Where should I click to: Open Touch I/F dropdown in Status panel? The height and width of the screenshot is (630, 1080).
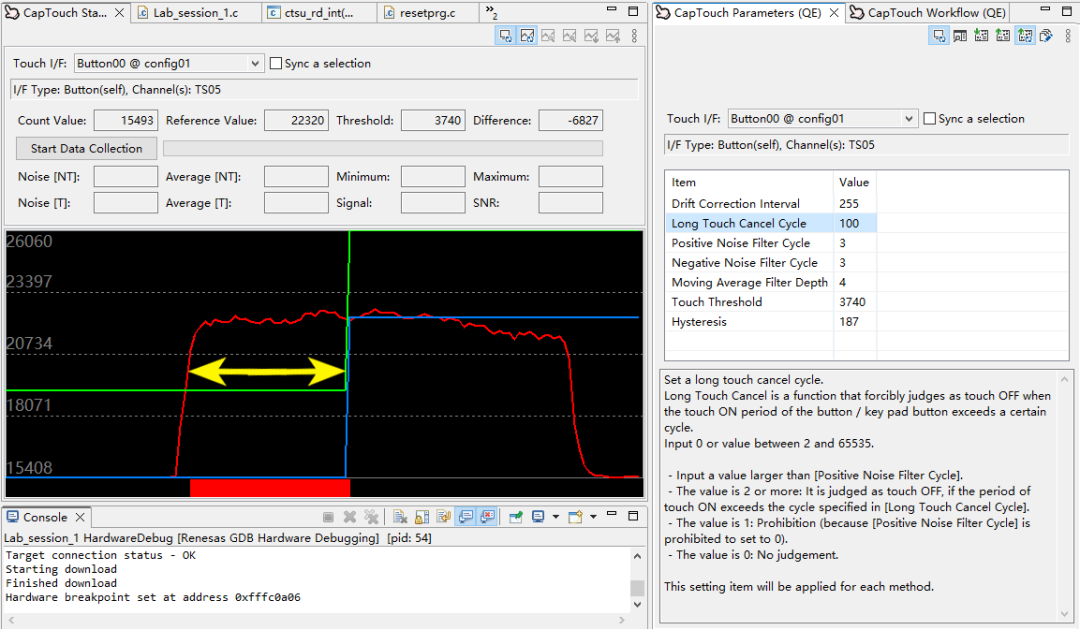pos(257,63)
